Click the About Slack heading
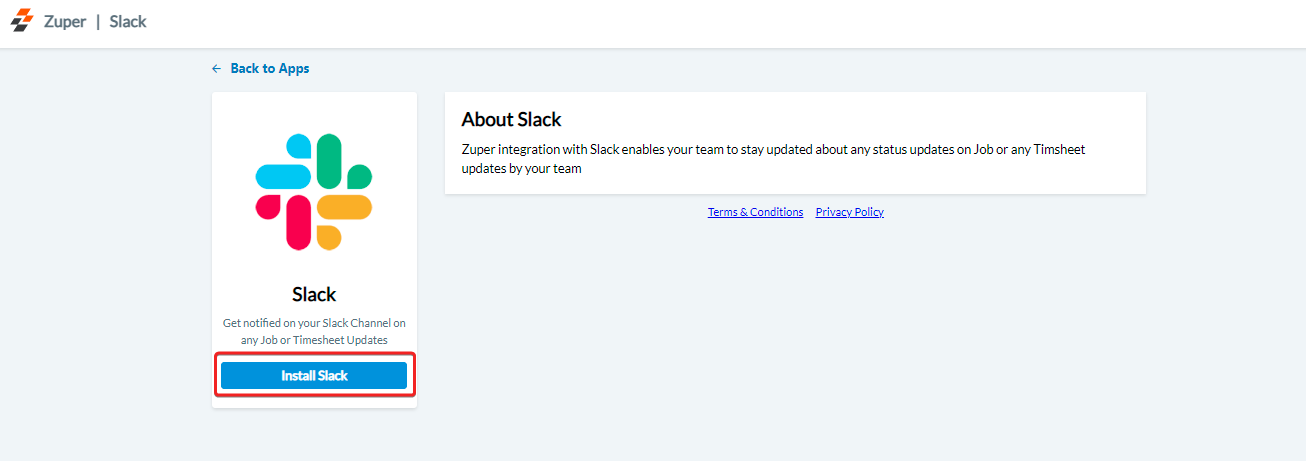This screenshot has width=1306, height=461. tap(511, 120)
